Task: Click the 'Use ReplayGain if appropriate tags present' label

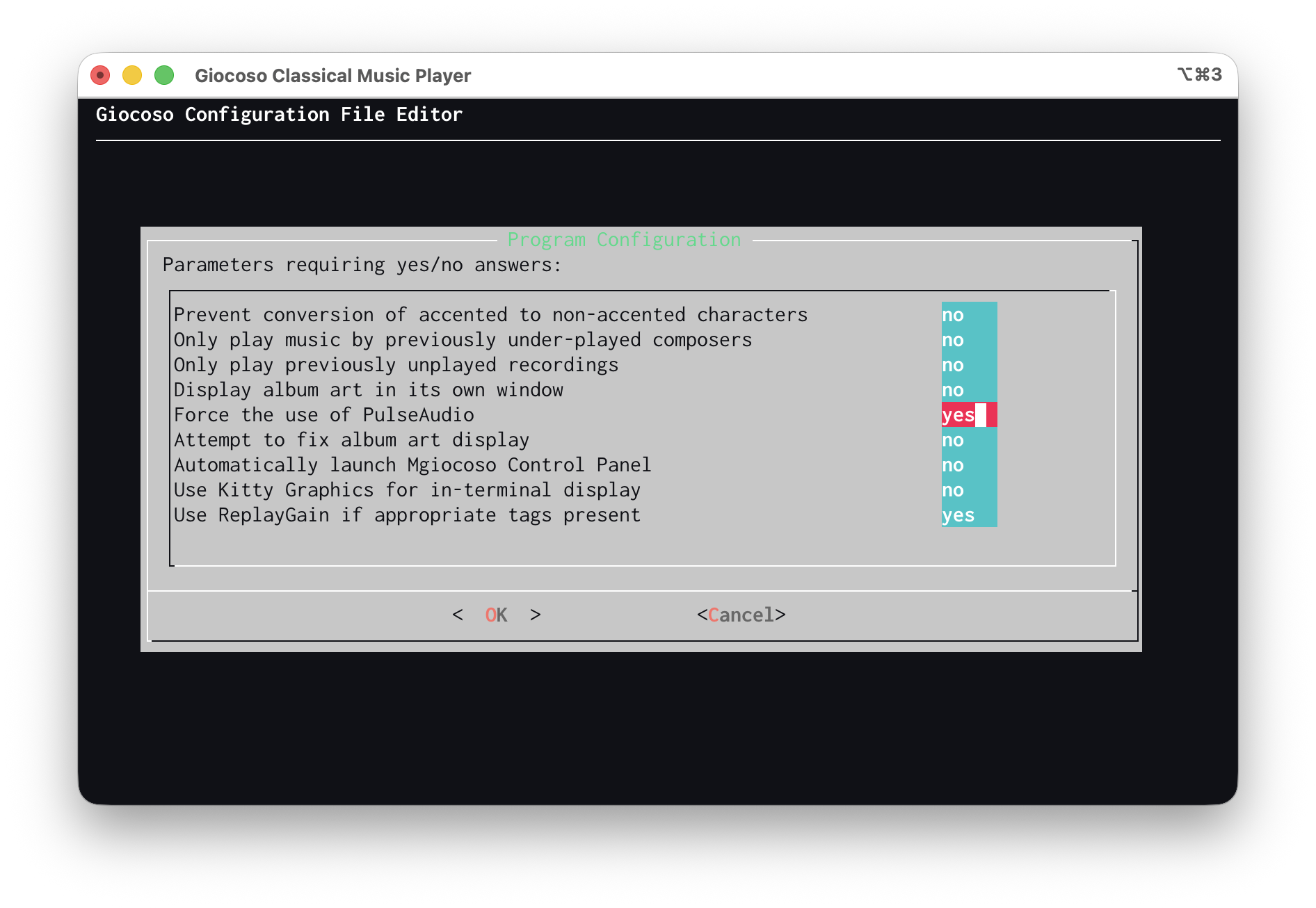Action: (407, 515)
